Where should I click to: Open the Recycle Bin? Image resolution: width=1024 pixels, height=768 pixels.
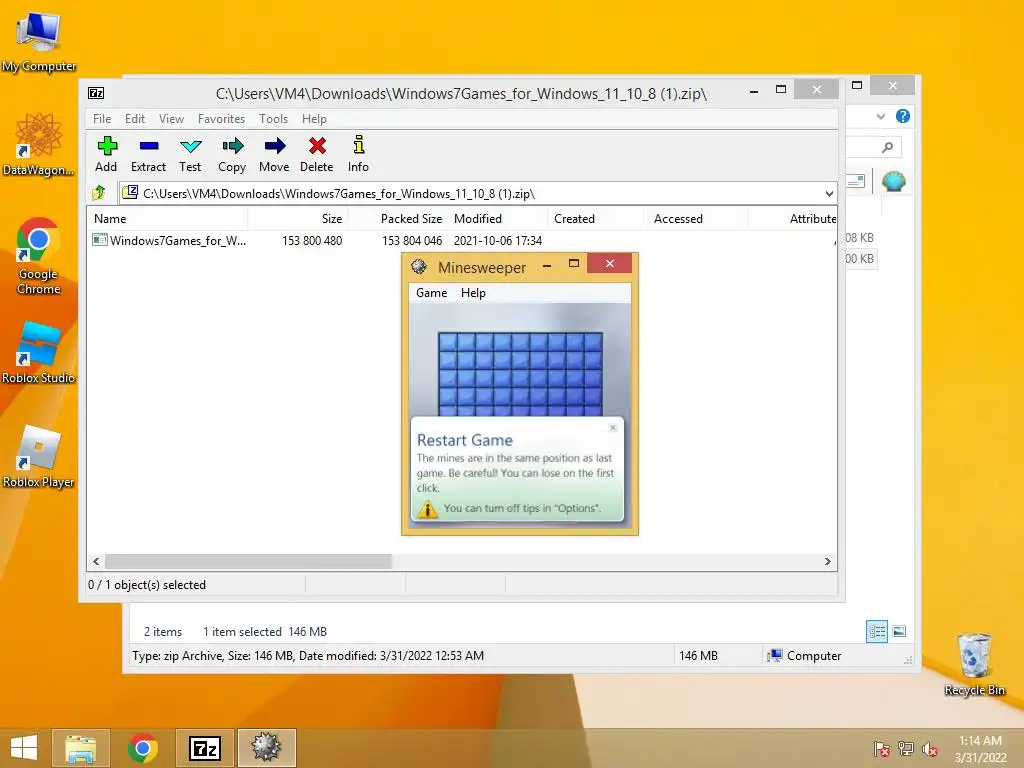(x=975, y=664)
